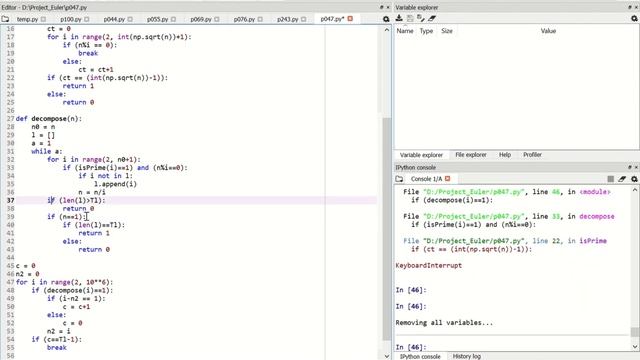Switch to the temp.py tab

[27, 19]
